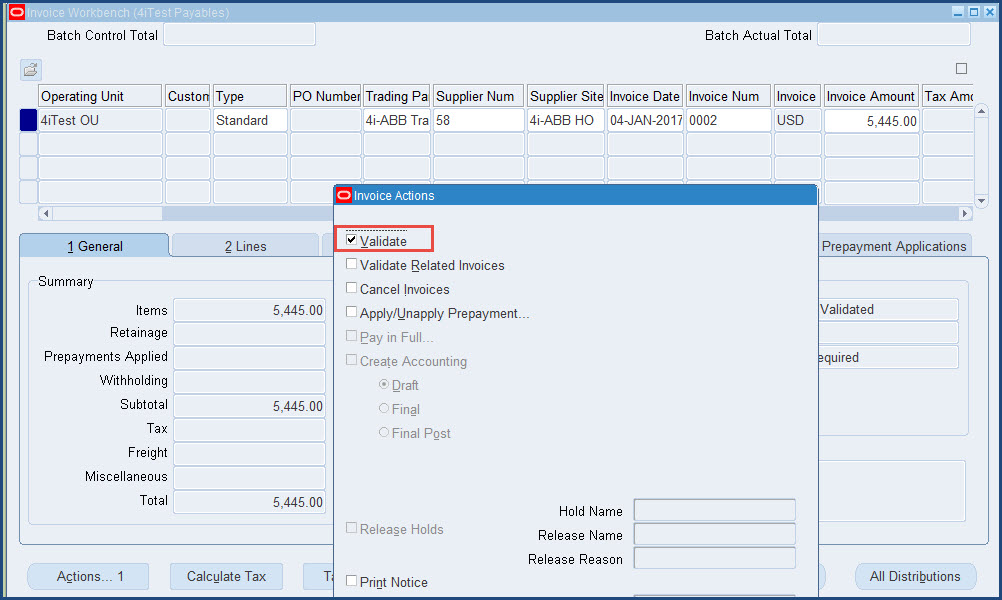Click the right arrow of the invoice scrollbar

[963, 213]
